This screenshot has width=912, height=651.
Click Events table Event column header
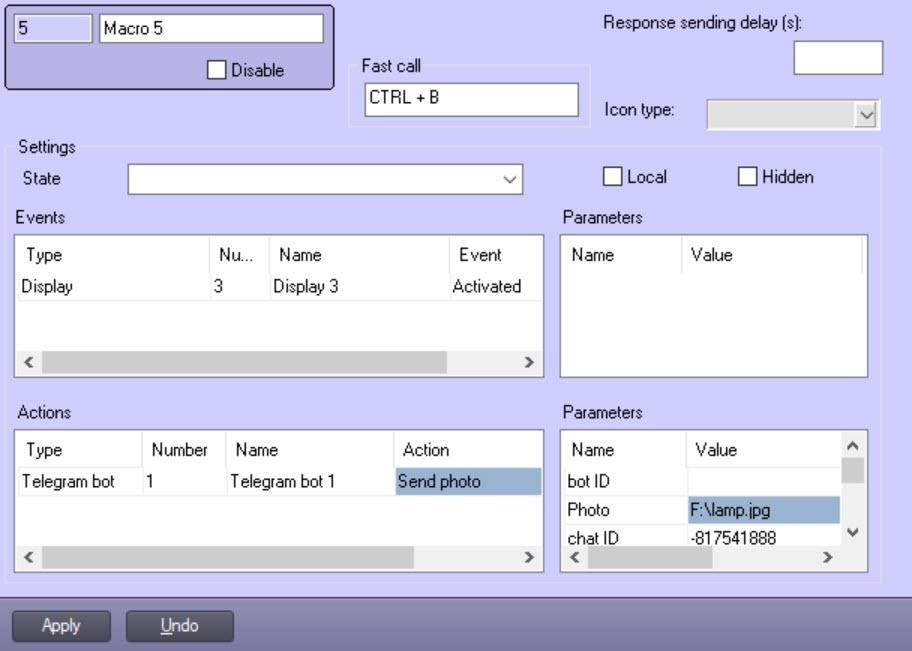tap(496, 255)
